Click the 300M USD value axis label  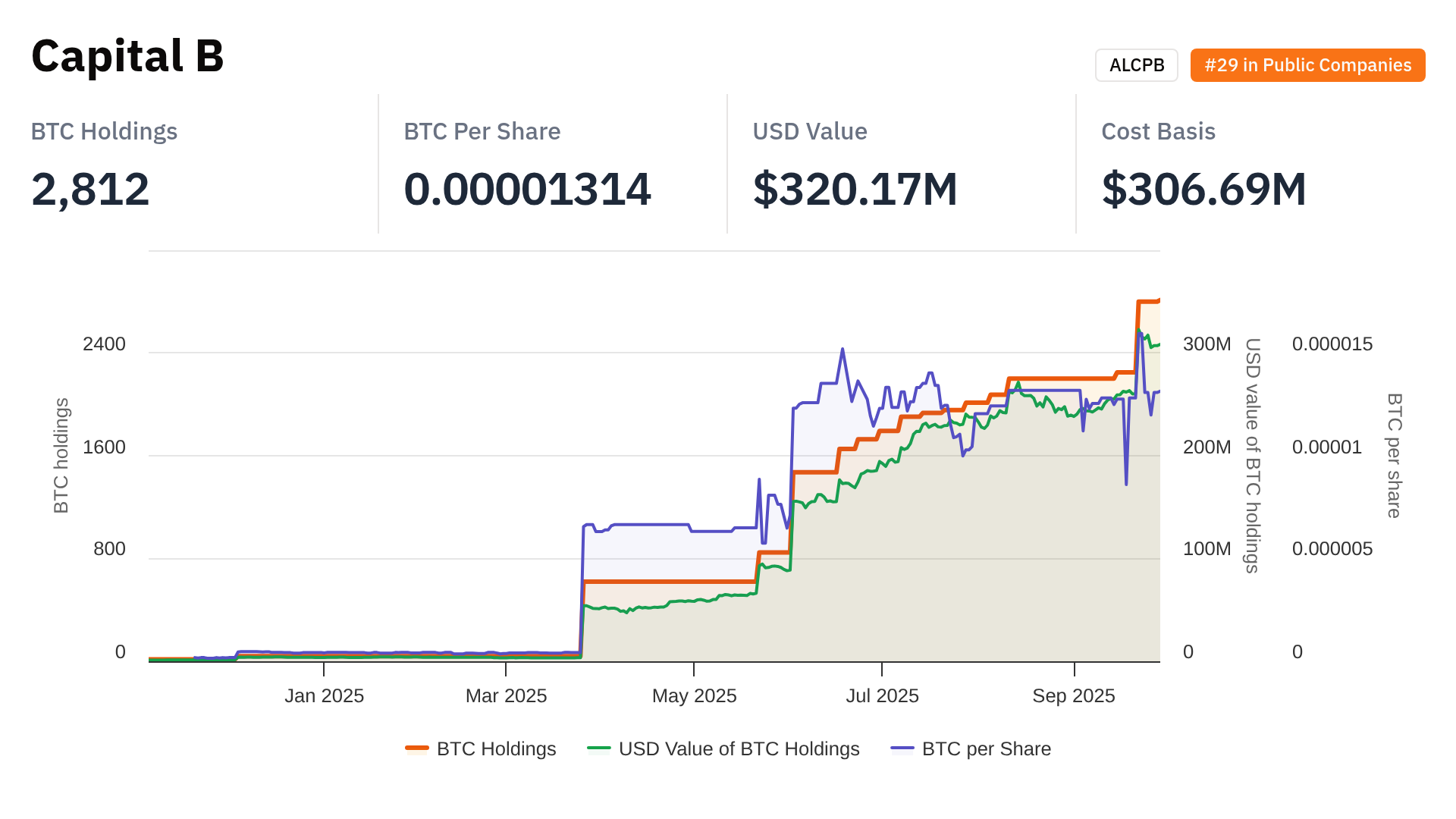tap(1207, 344)
